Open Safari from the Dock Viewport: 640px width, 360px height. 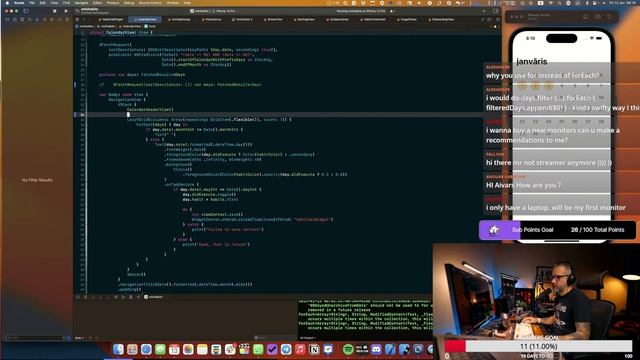146,349
